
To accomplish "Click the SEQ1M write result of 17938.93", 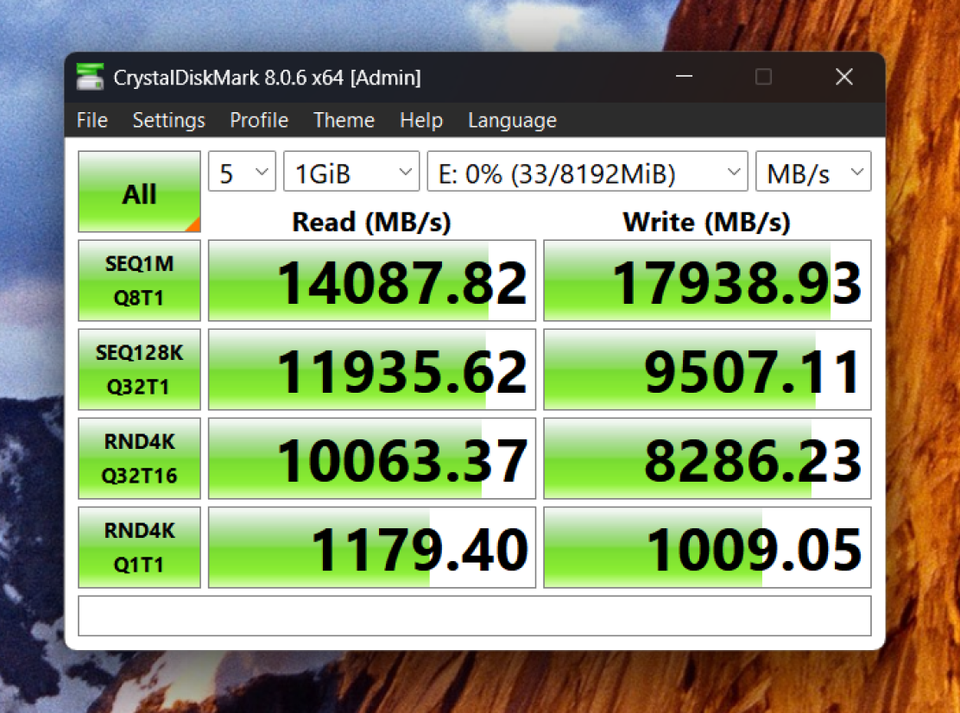I will (706, 279).
